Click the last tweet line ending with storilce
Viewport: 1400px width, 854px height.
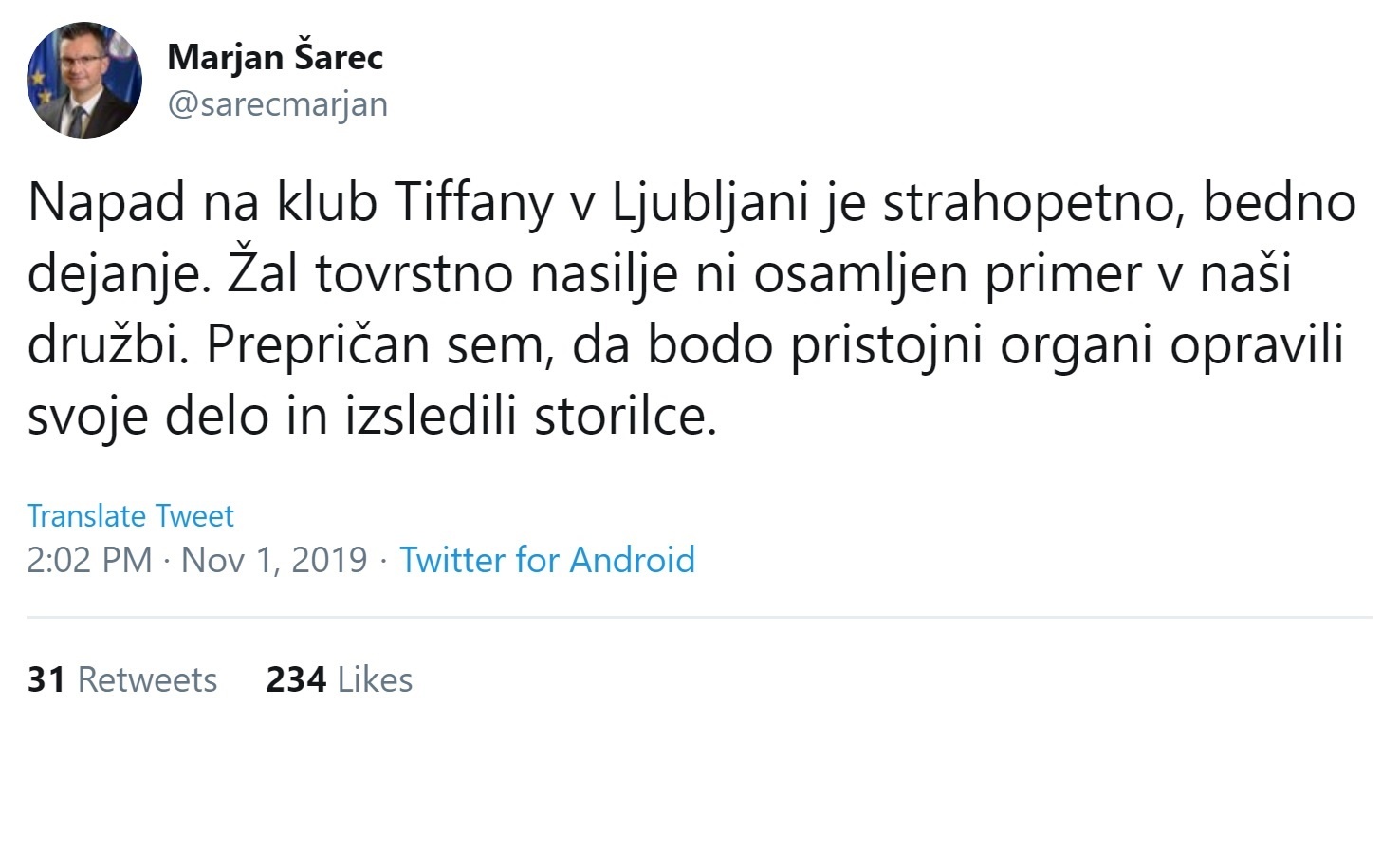(x=372, y=416)
